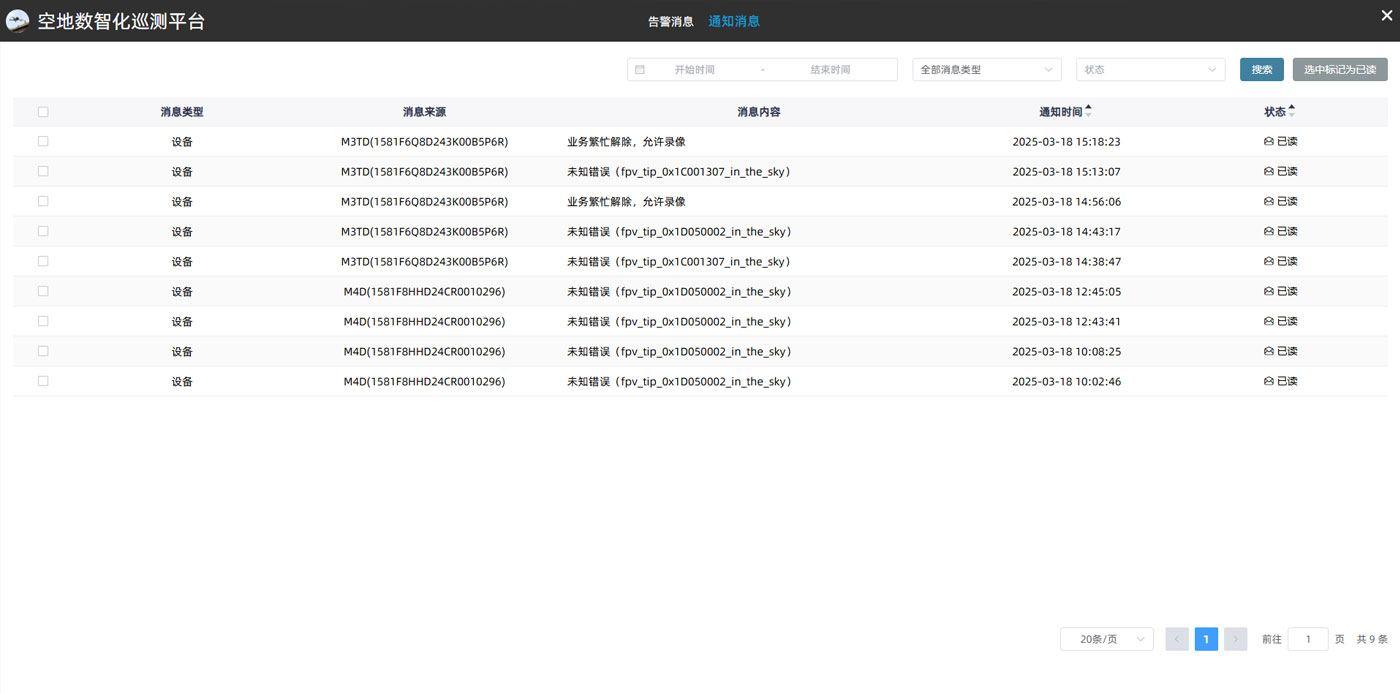Click the platform logo icon
The image size is (1400, 694).
click(x=18, y=21)
